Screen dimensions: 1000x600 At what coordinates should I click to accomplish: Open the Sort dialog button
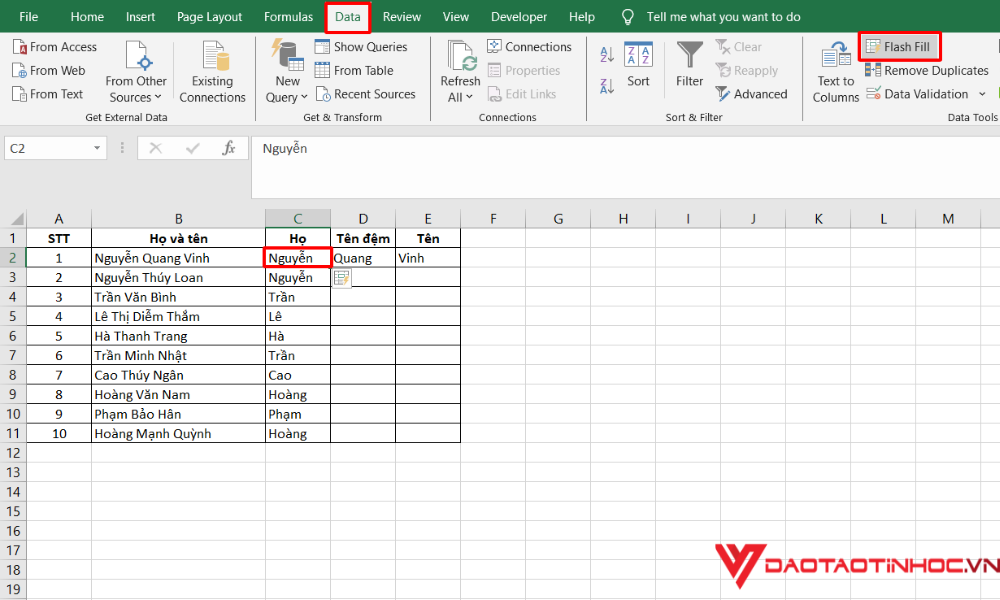638,64
